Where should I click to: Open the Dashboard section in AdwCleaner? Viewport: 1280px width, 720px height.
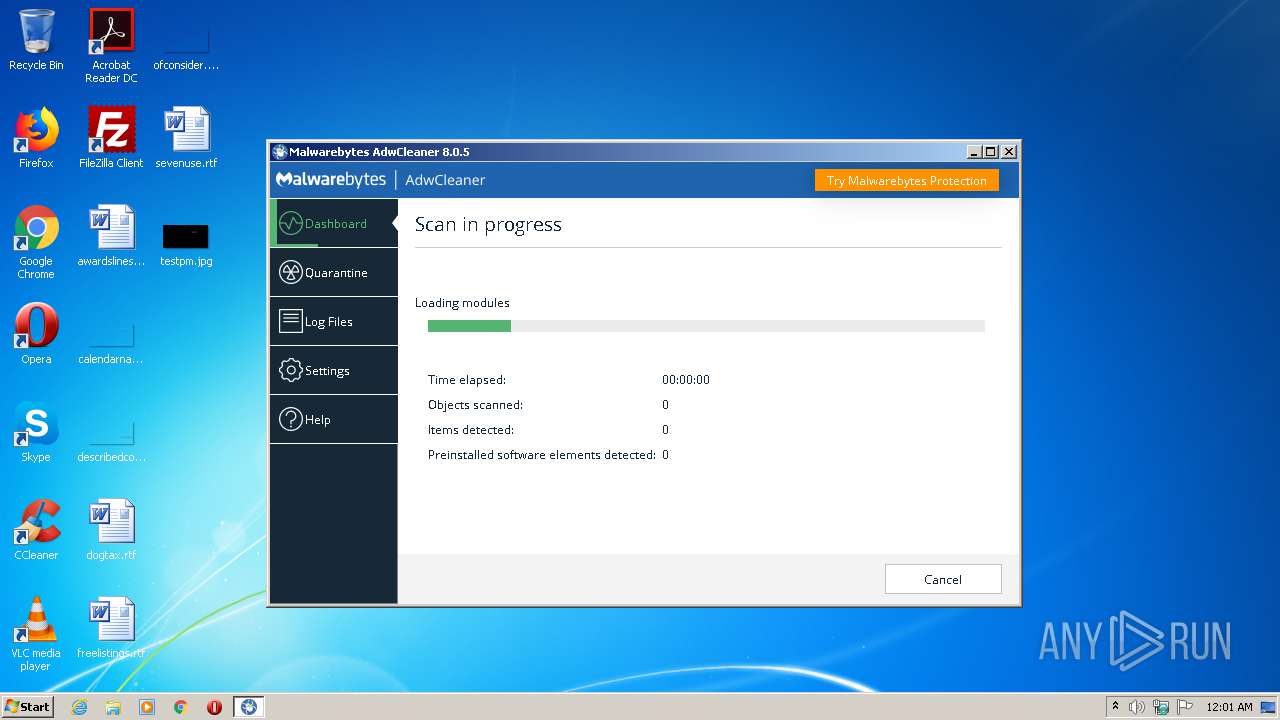334,223
